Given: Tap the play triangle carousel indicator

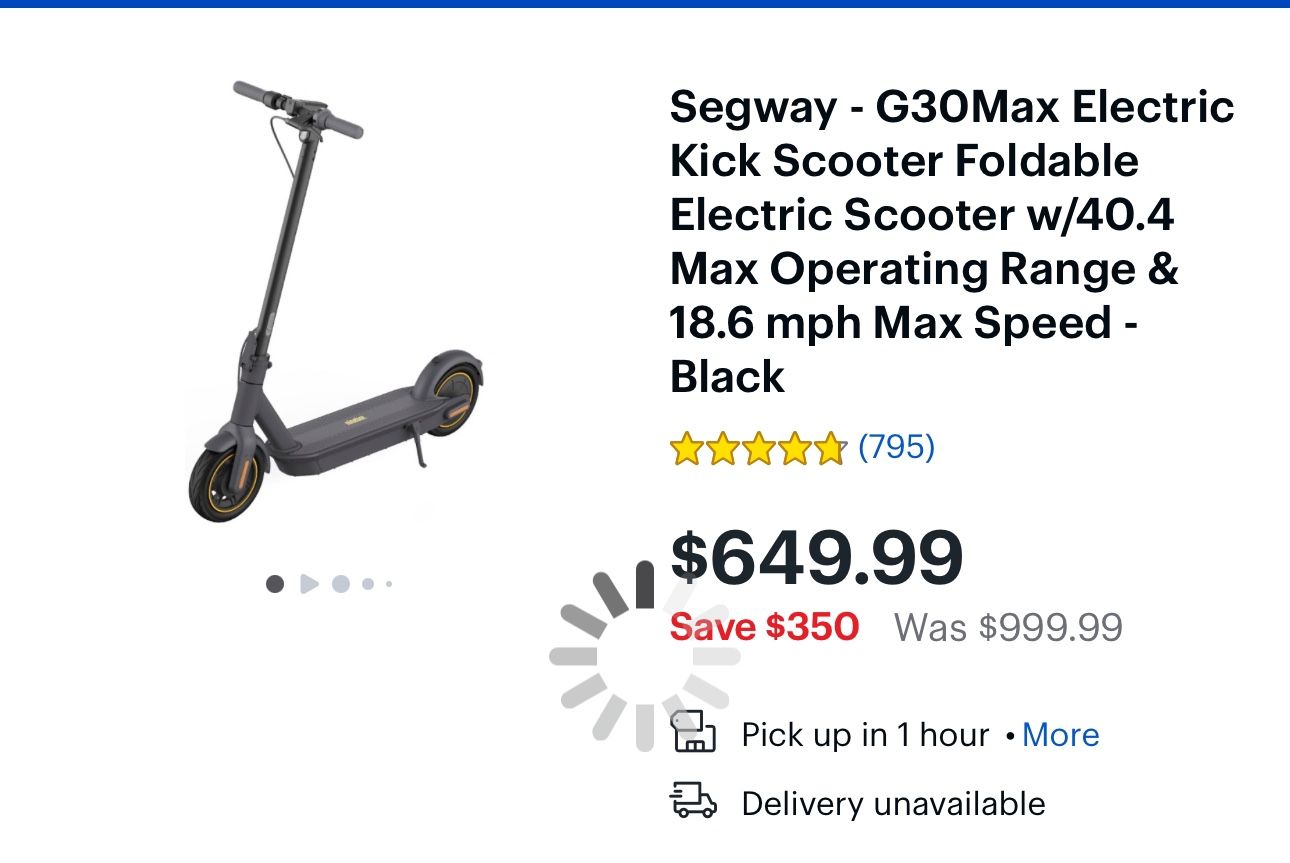Looking at the screenshot, I should coord(309,584).
